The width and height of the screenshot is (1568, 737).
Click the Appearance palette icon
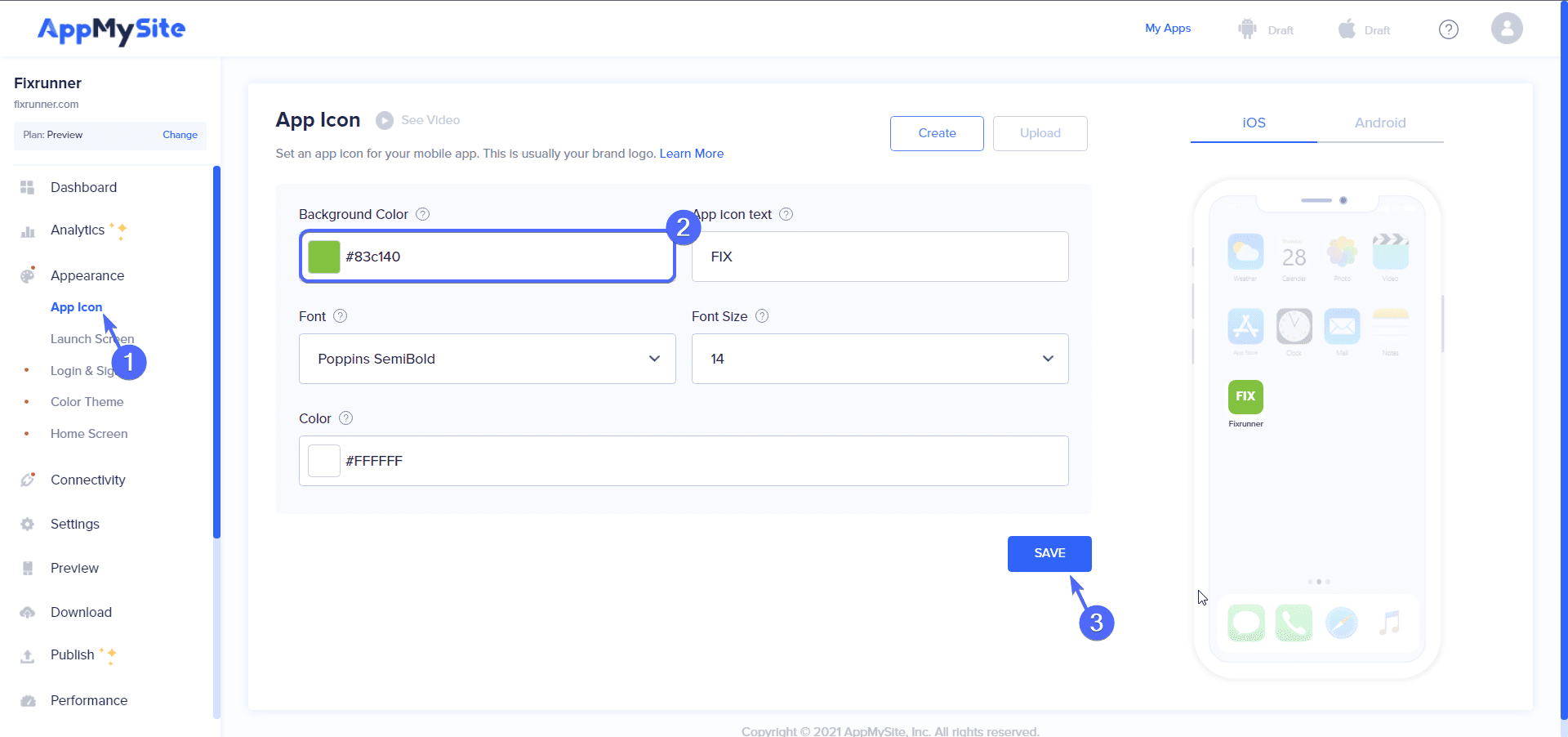(x=28, y=275)
